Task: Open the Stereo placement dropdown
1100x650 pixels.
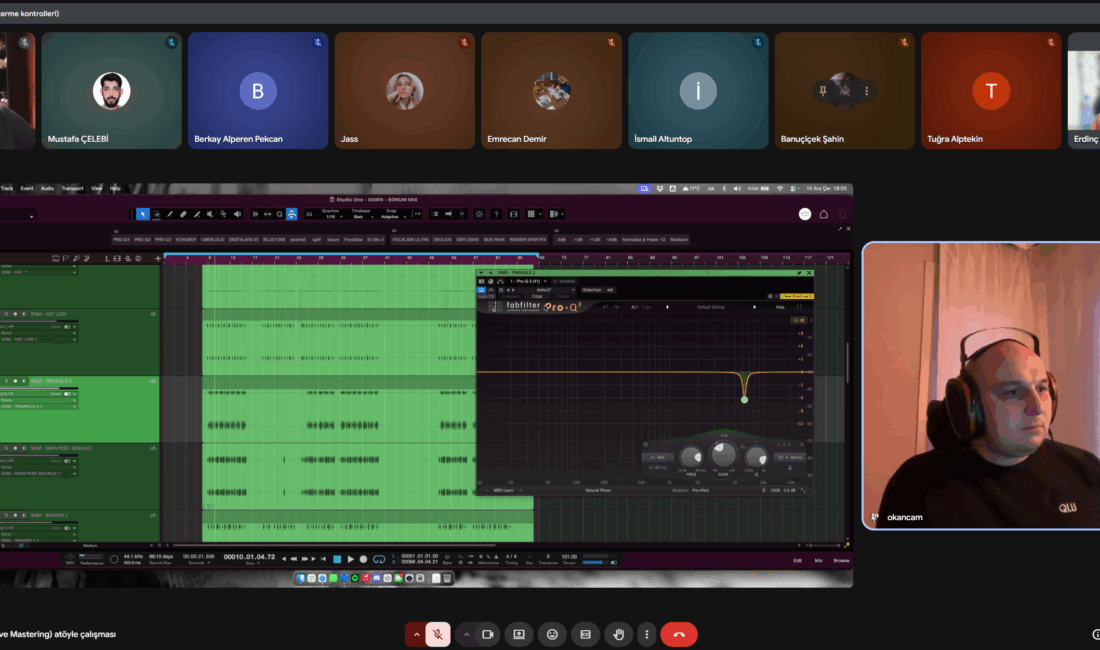Action: 789,457
